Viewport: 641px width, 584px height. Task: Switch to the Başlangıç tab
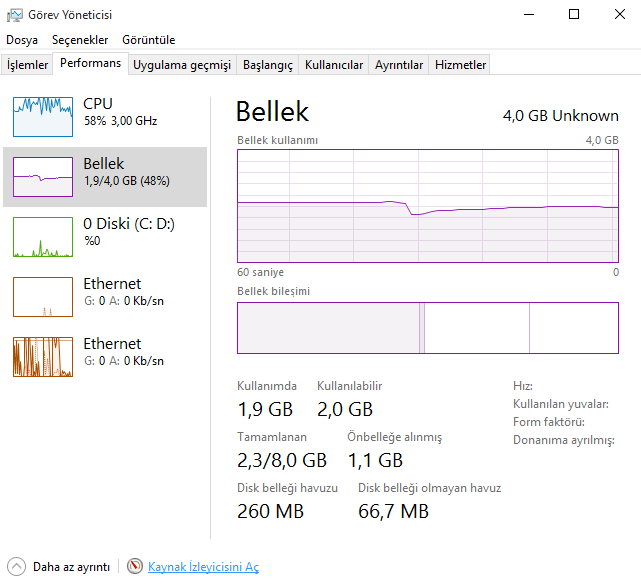268,65
